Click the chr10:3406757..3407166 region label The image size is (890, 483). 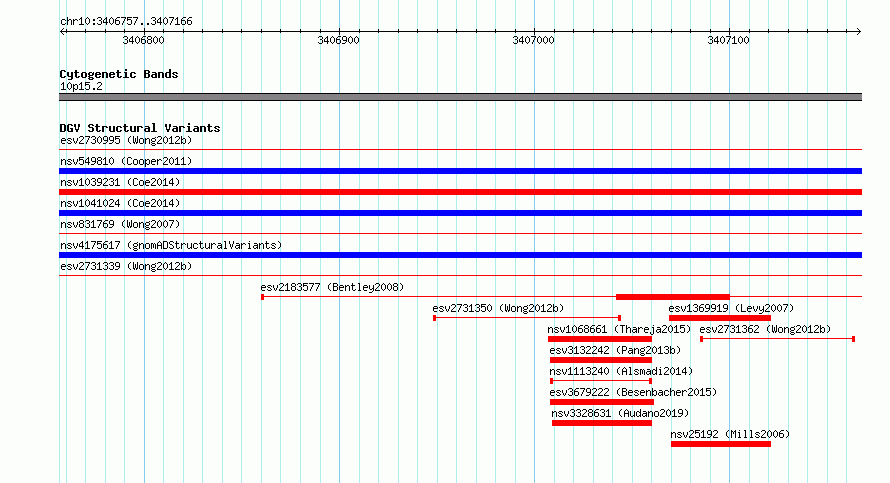pos(126,22)
